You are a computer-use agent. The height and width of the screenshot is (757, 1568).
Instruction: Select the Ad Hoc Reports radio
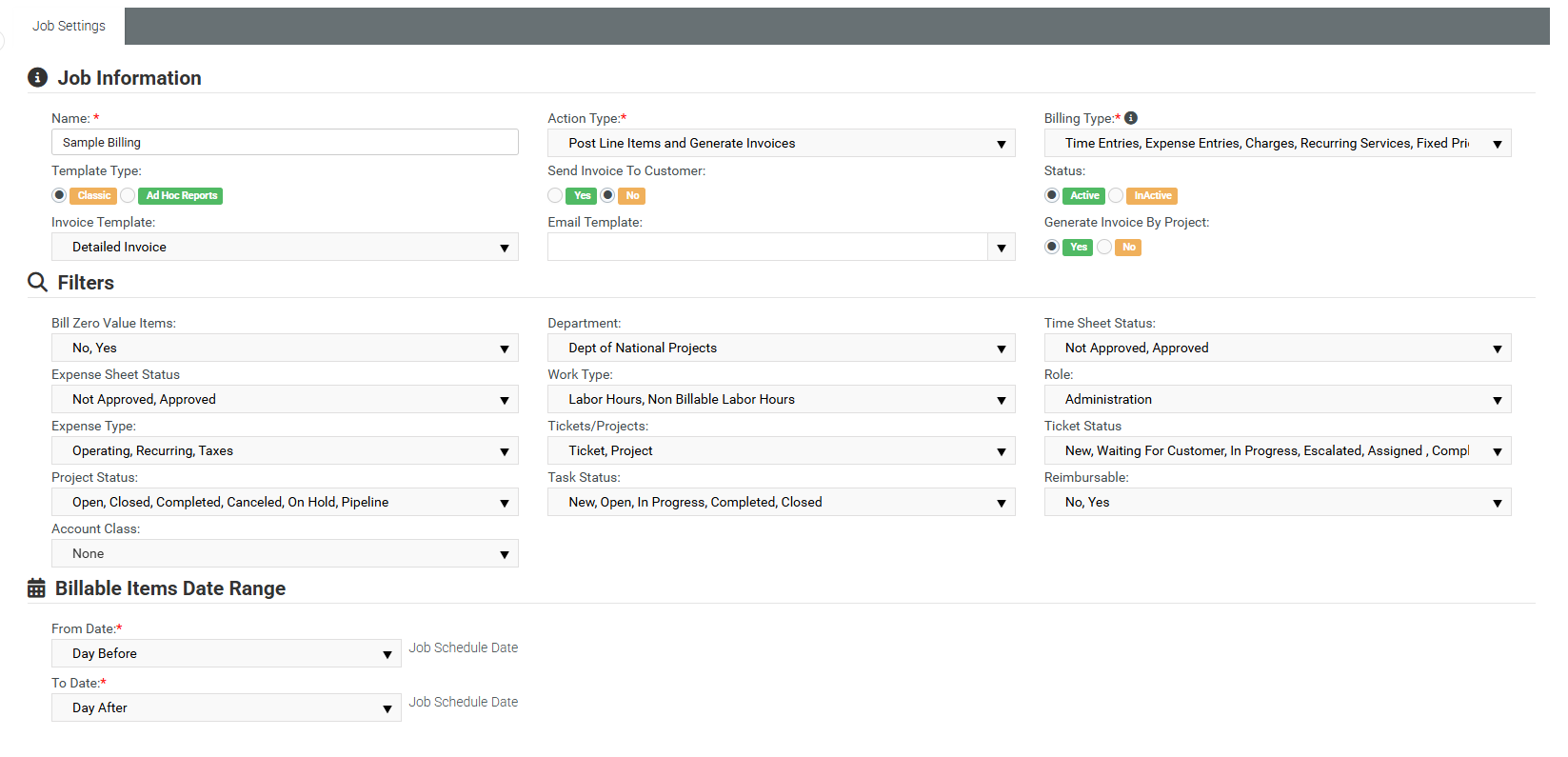point(128,195)
